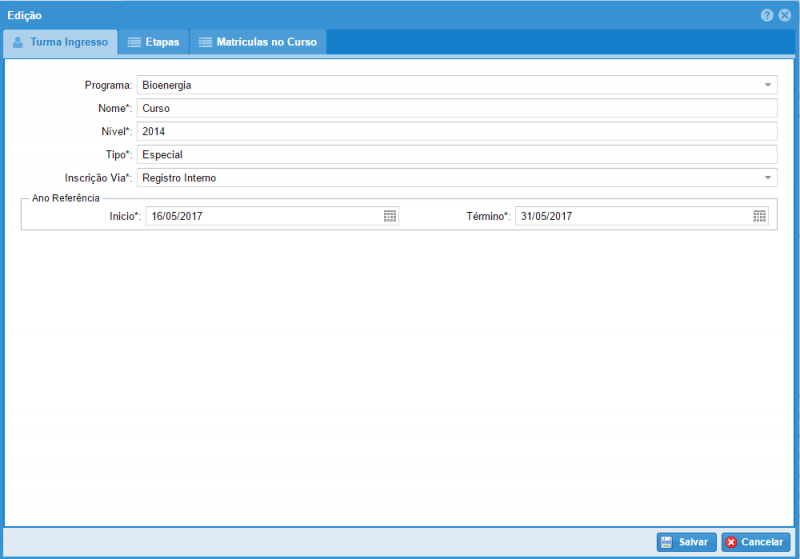
Task: Click the Término date field showing 31/05/2017
Action: (x=632, y=216)
